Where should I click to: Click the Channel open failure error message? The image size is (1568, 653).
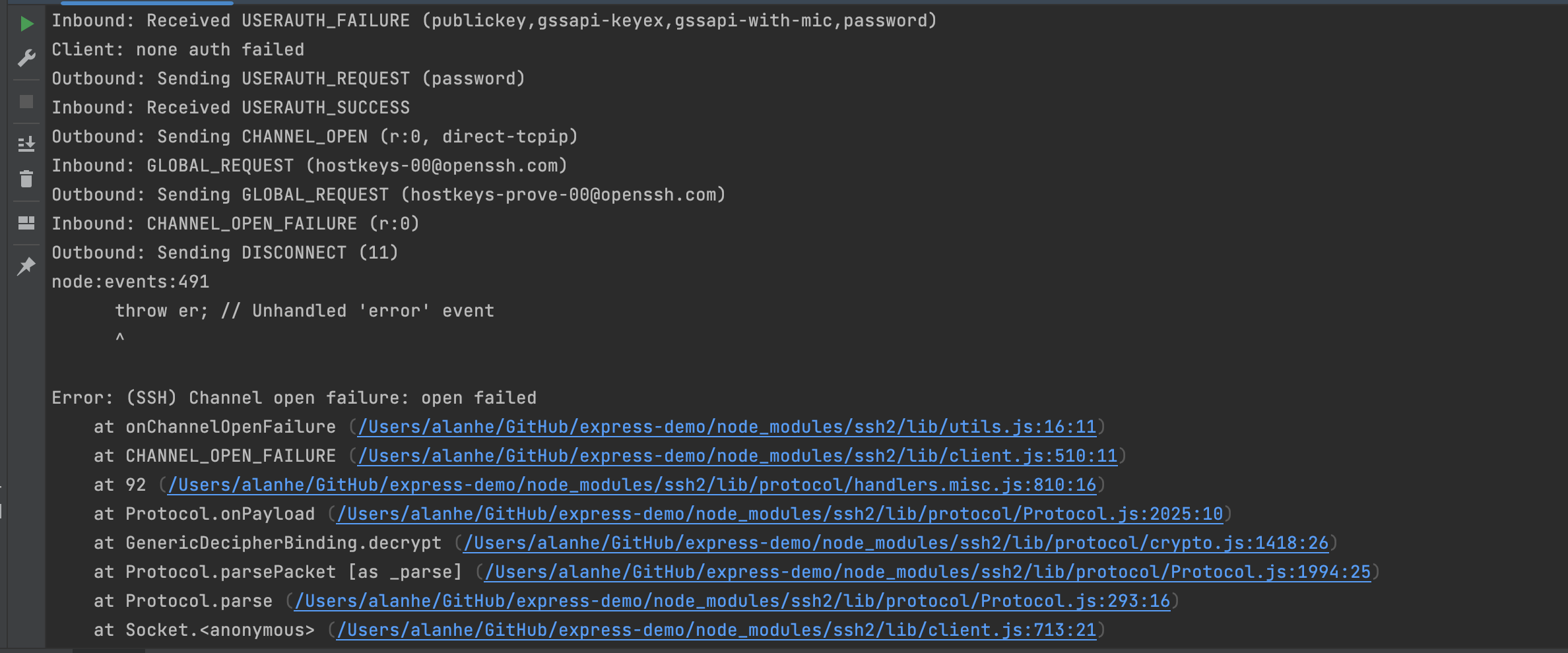(294, 397)
